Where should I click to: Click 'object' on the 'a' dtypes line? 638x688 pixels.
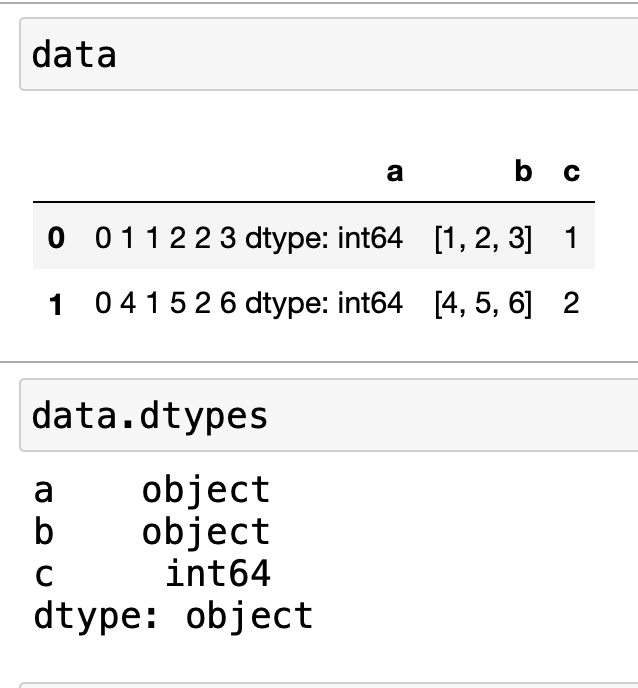[206, 490]
